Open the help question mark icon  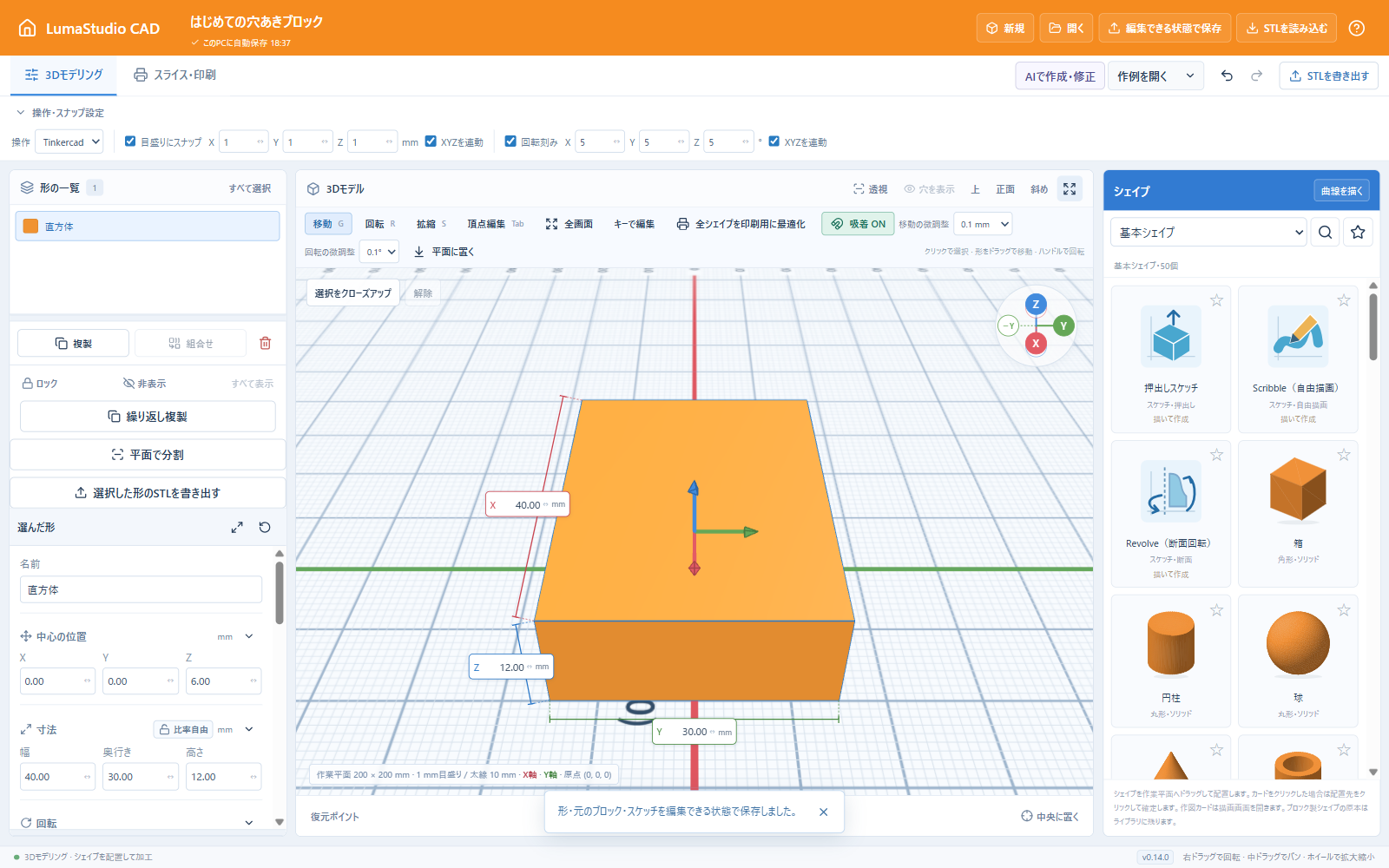tap(1357, 28)
